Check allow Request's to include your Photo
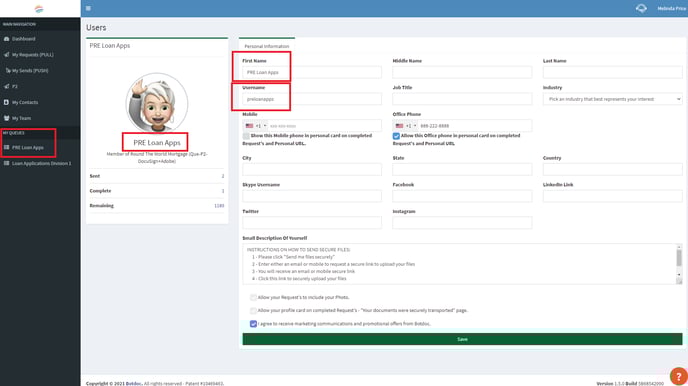This screenshot has width=688, height=386. pyautogui.click(x=253, y=297)
